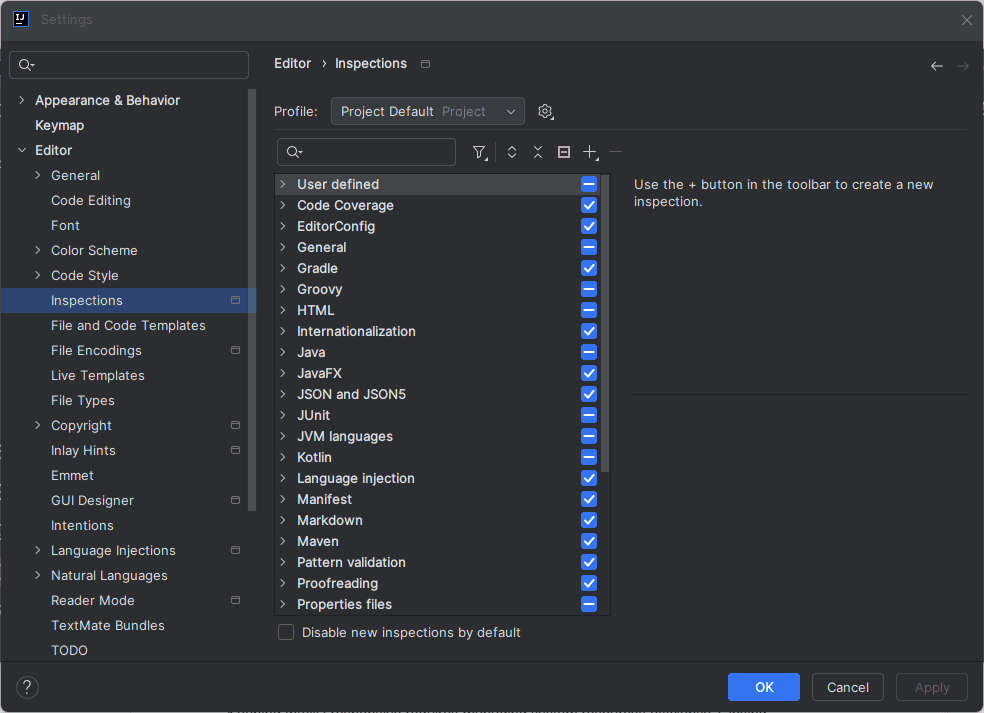Open the profile gear actions icon
This screenshot has width=984, height=713.
[545, 112]
